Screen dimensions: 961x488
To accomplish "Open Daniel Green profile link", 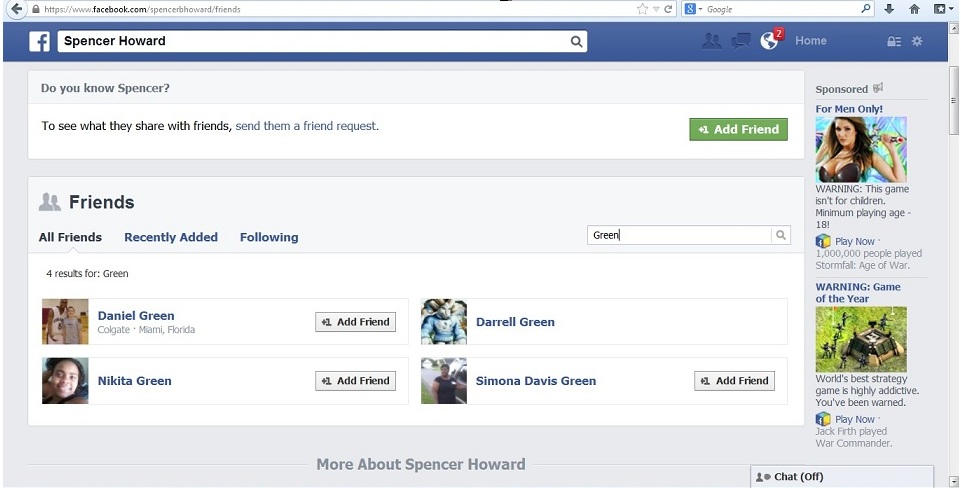I will [136, 316].
